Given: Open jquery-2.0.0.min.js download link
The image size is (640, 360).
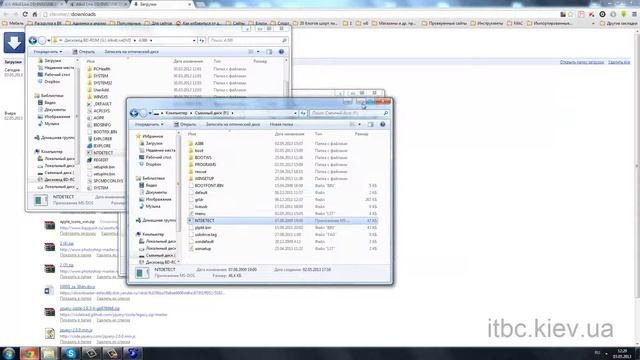Looking at the screenshot, I should [76, 330].
